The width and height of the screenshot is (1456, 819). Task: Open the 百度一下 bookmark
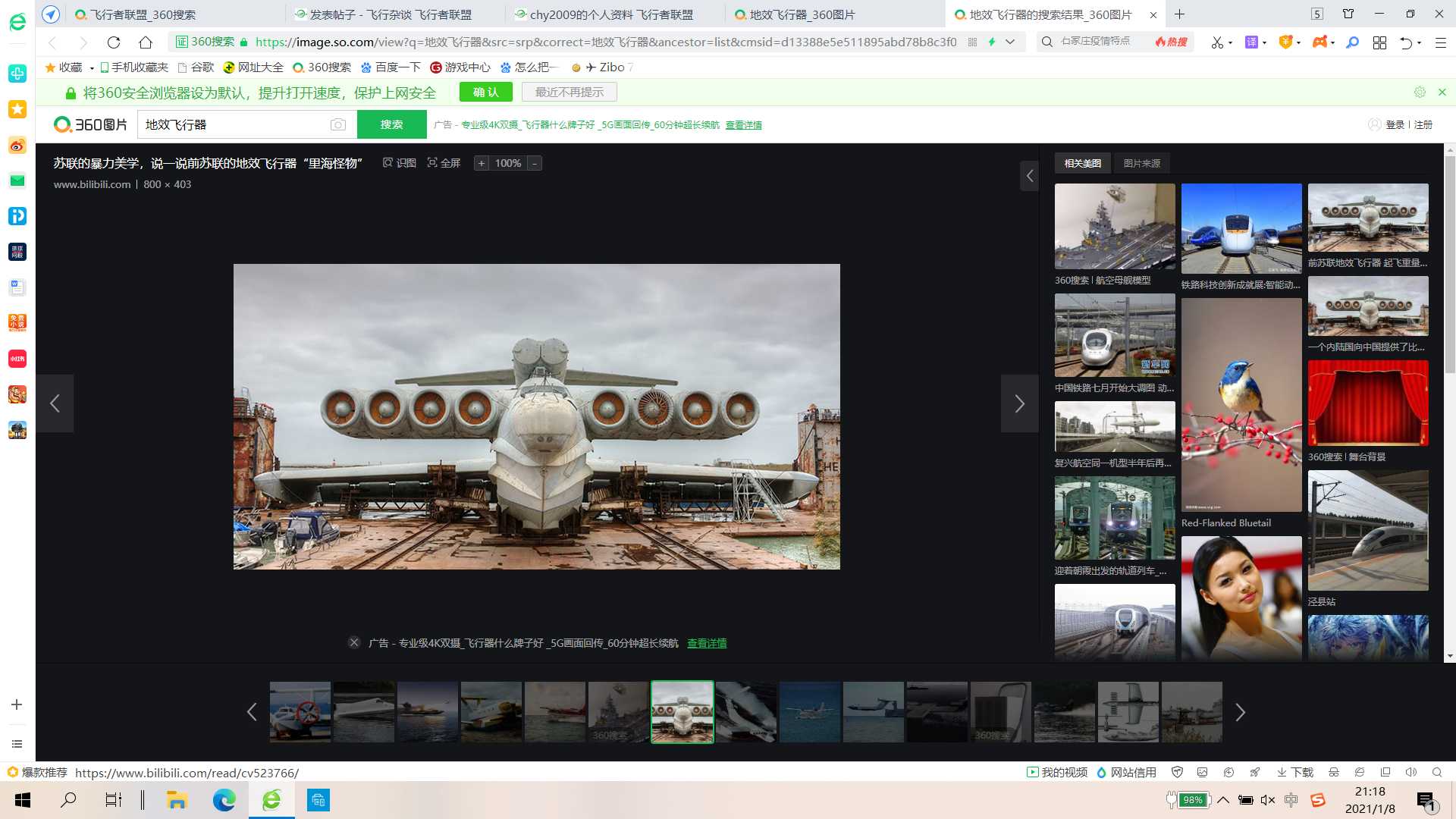(x=391, y=67)
